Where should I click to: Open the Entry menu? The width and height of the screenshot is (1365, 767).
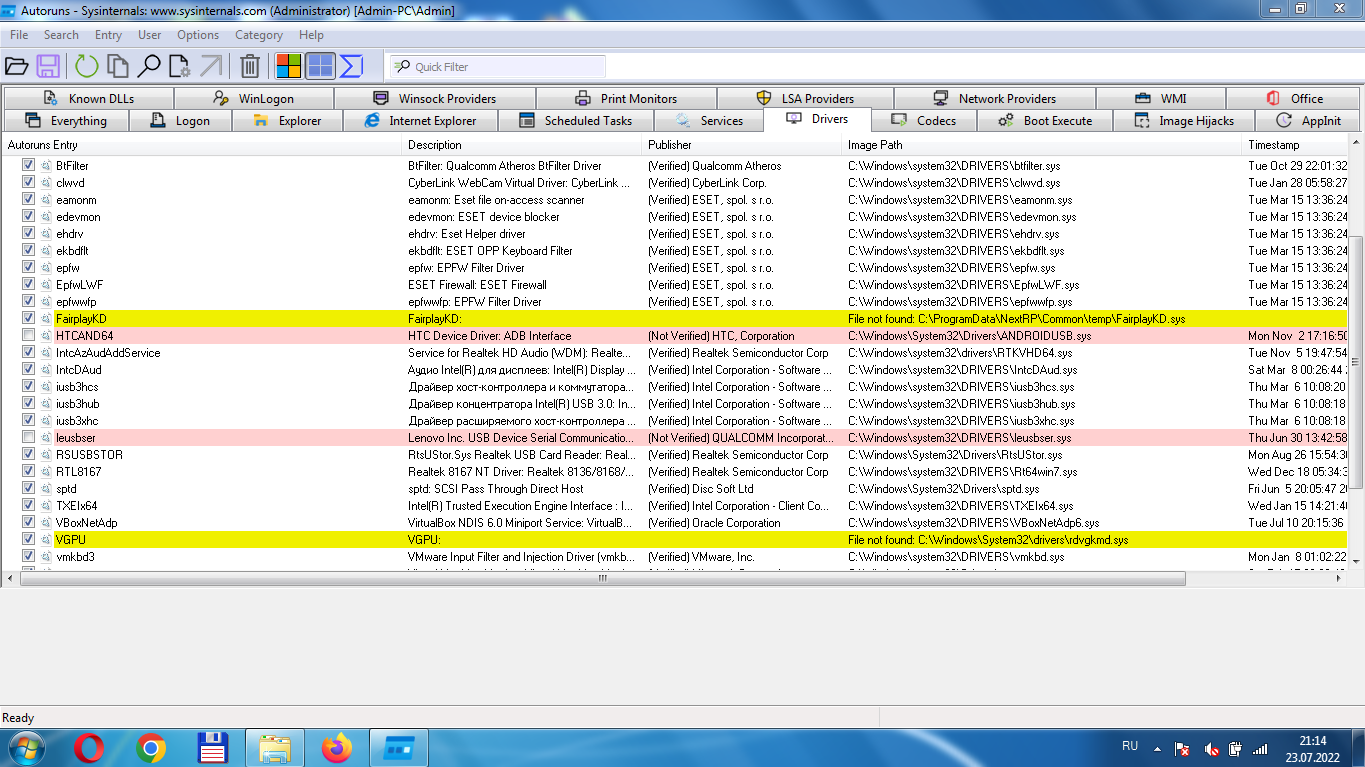pos(108,35)
